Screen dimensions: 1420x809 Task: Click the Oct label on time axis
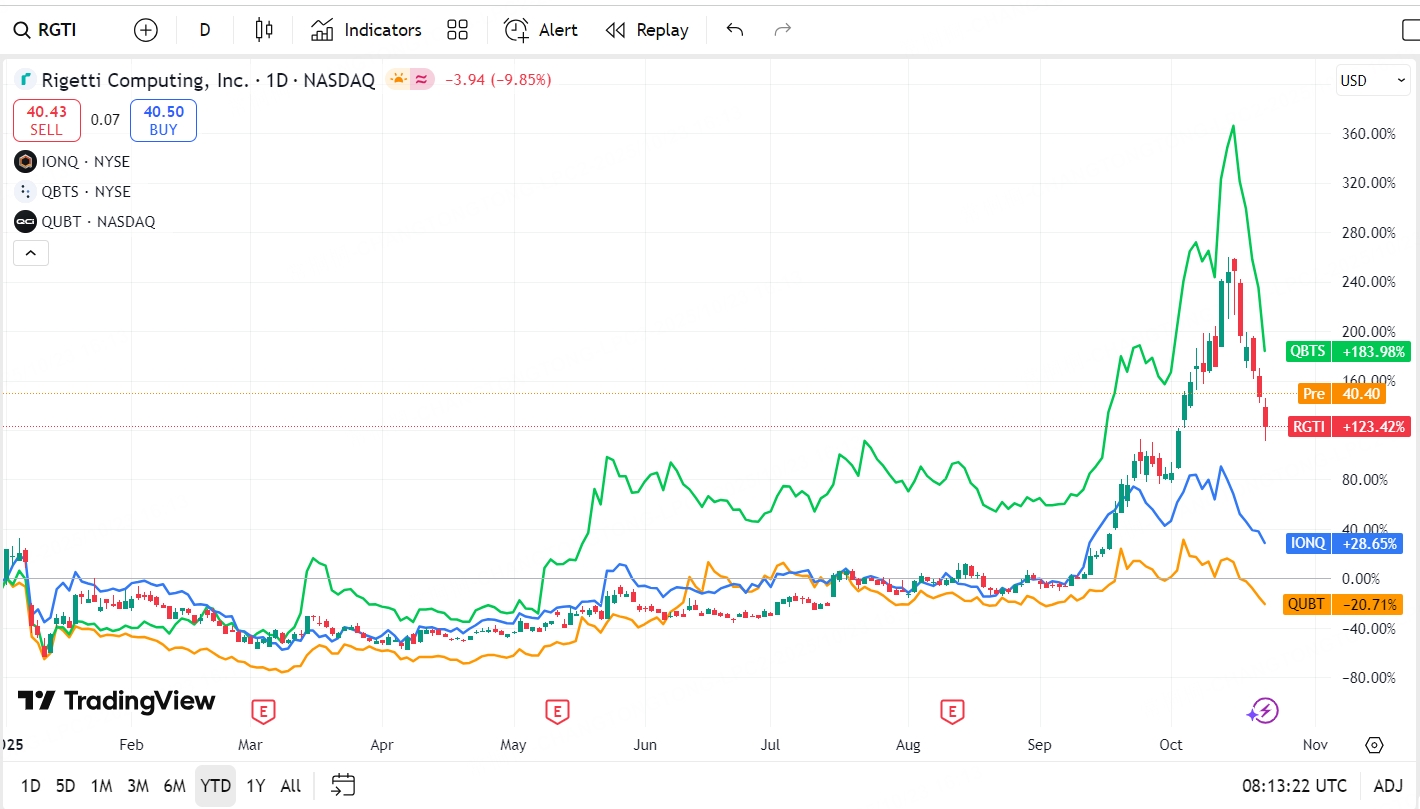[x=1171, y=745]
